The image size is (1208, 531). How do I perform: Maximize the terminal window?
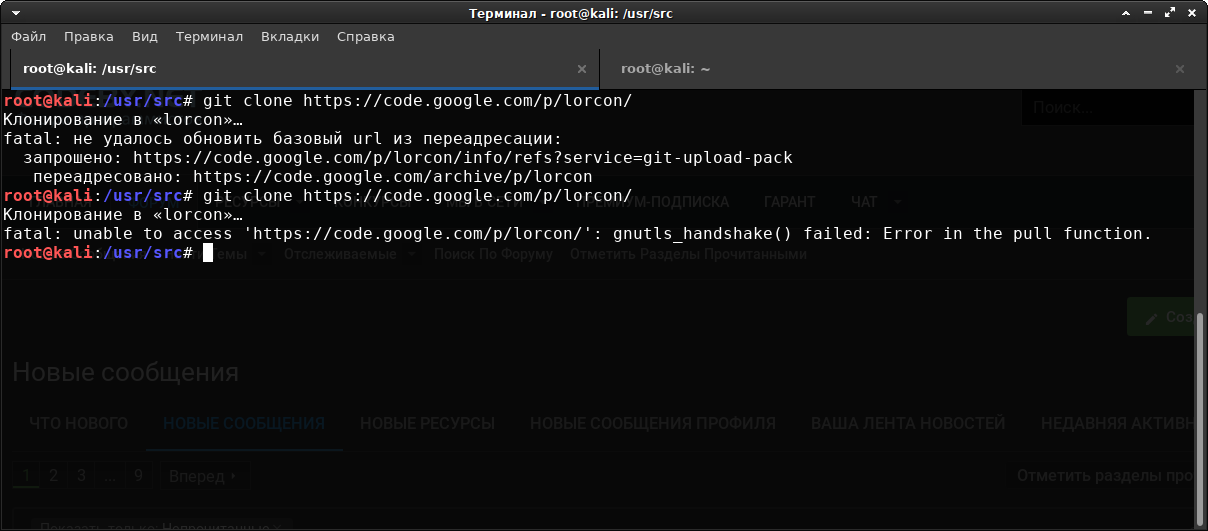(x=1172, y=13)
